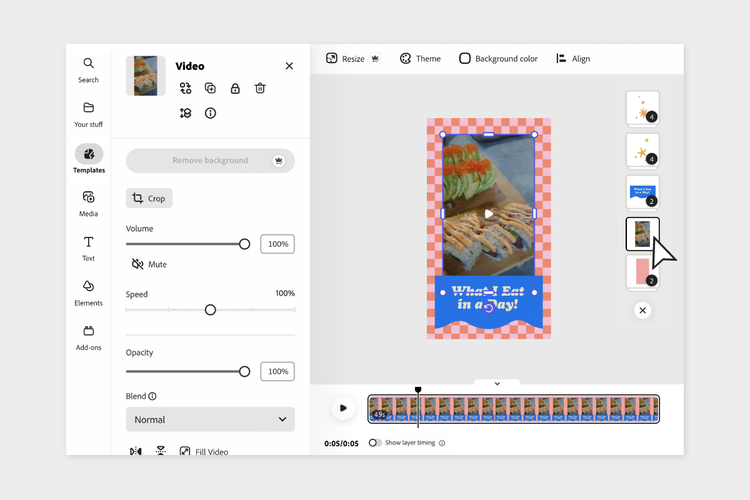Image resolution: width=750 pixels, height=500 pixels.
Task: Collapse the timeline with chevron
Action: [x=497, y=383]
